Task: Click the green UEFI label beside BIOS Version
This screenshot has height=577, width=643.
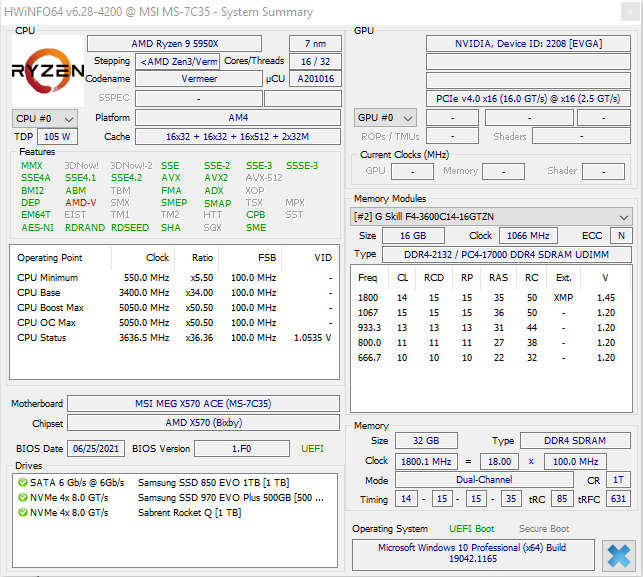Action: 312,449
